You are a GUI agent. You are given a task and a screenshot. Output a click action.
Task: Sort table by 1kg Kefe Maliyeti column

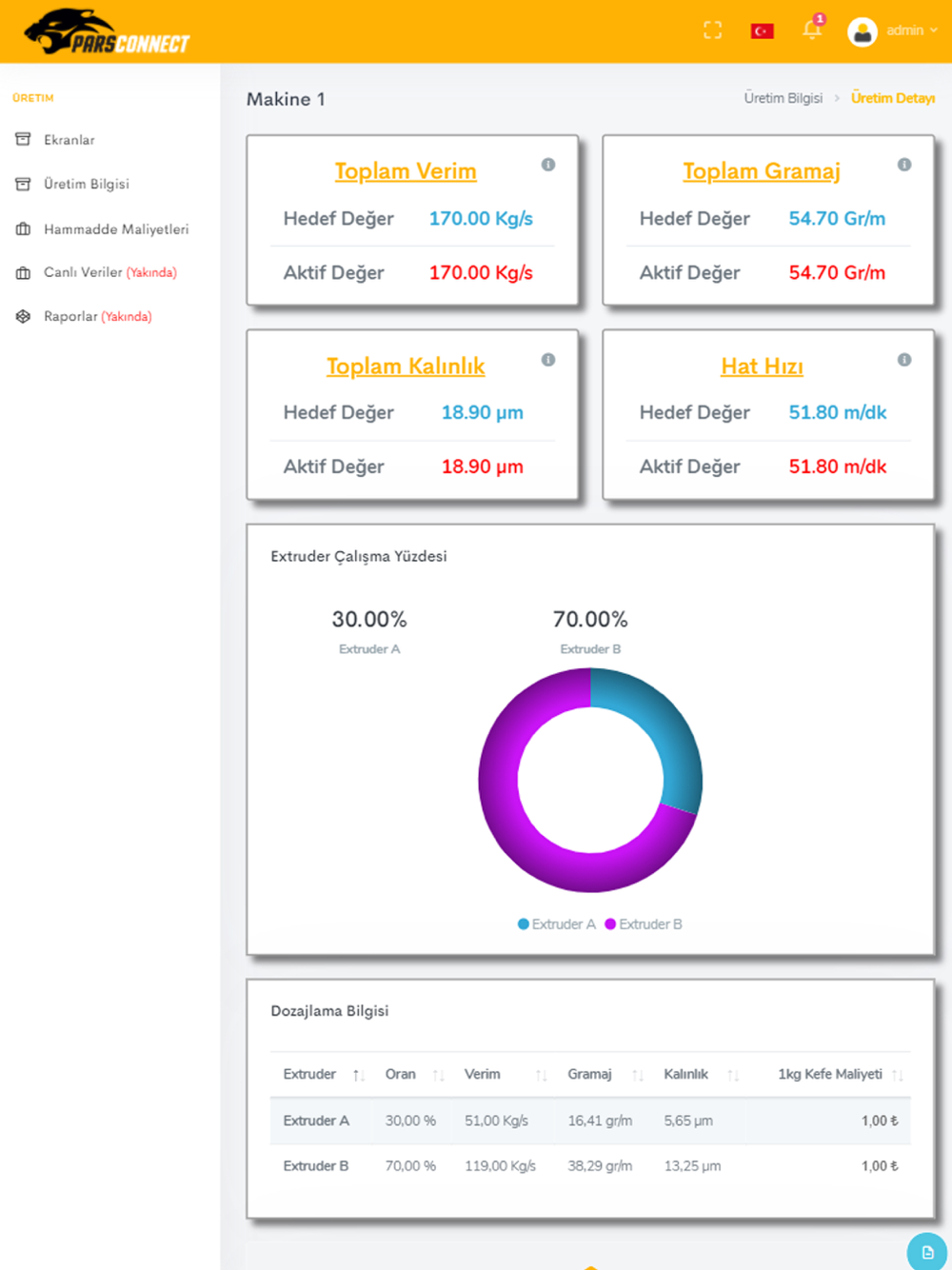(836, 1075)
